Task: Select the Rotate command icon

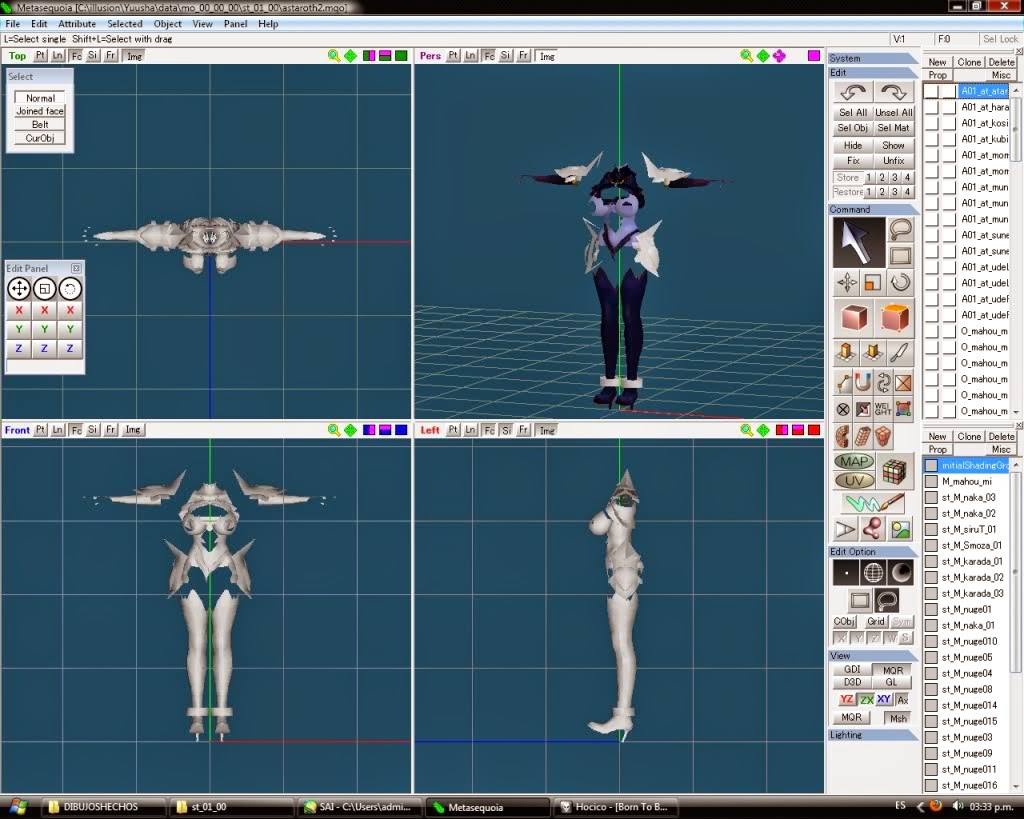Action: (x=901, y=283)
